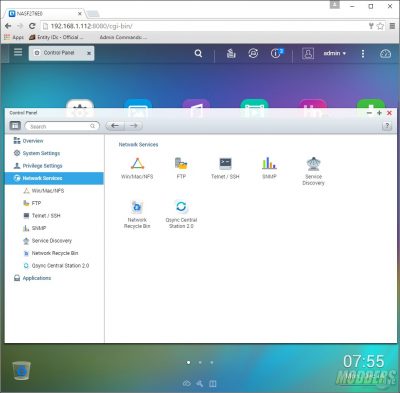Image resolution: width=400 pixels, height=393 pixels.
Task: Click the myQNAPcloud icon at bottom
Action: point(187,384)
